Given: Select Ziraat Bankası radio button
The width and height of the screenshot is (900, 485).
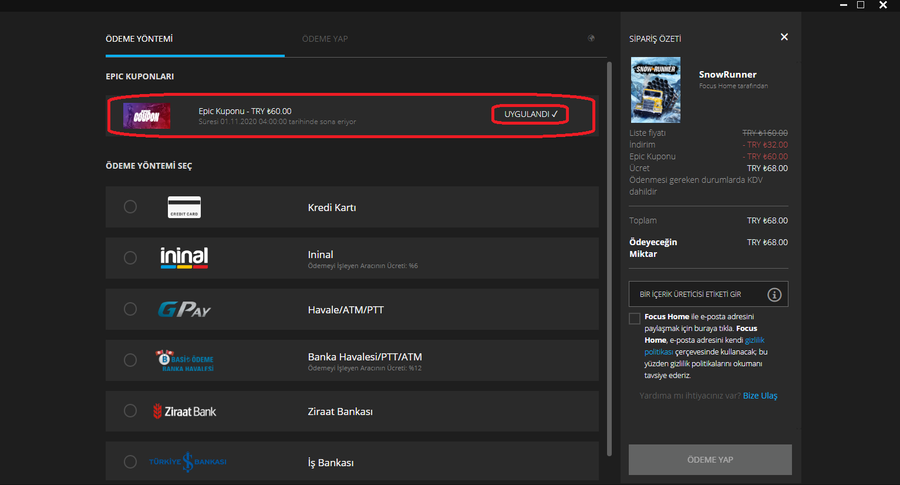Looking at the screenshot, I should click(x=130, y=411).
